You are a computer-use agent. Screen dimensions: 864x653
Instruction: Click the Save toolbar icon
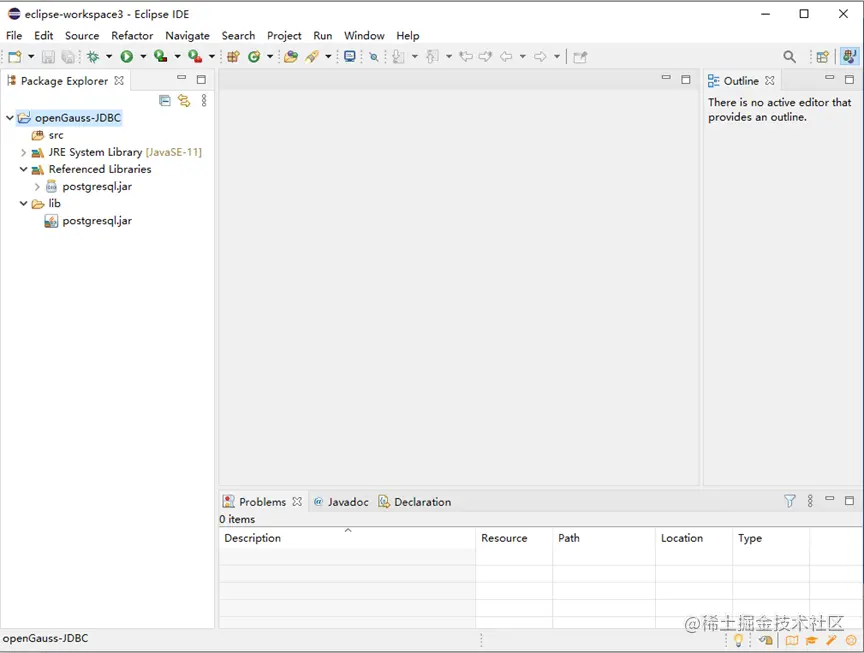[48, 57]
